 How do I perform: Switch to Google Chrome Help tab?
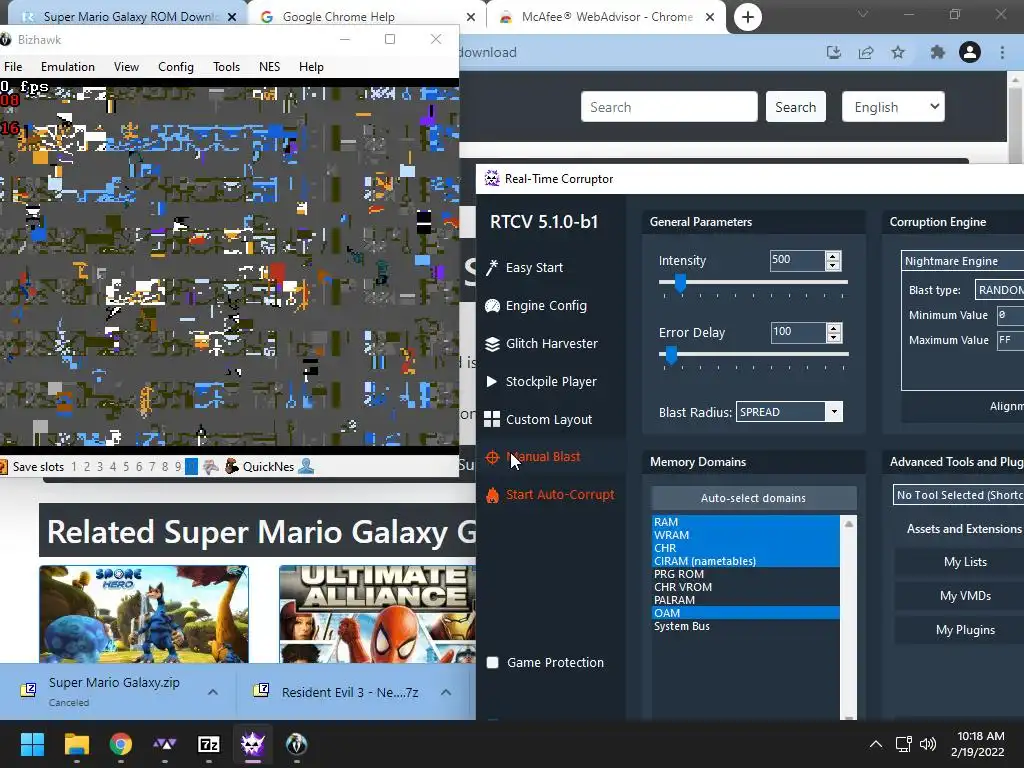(367, 17)
